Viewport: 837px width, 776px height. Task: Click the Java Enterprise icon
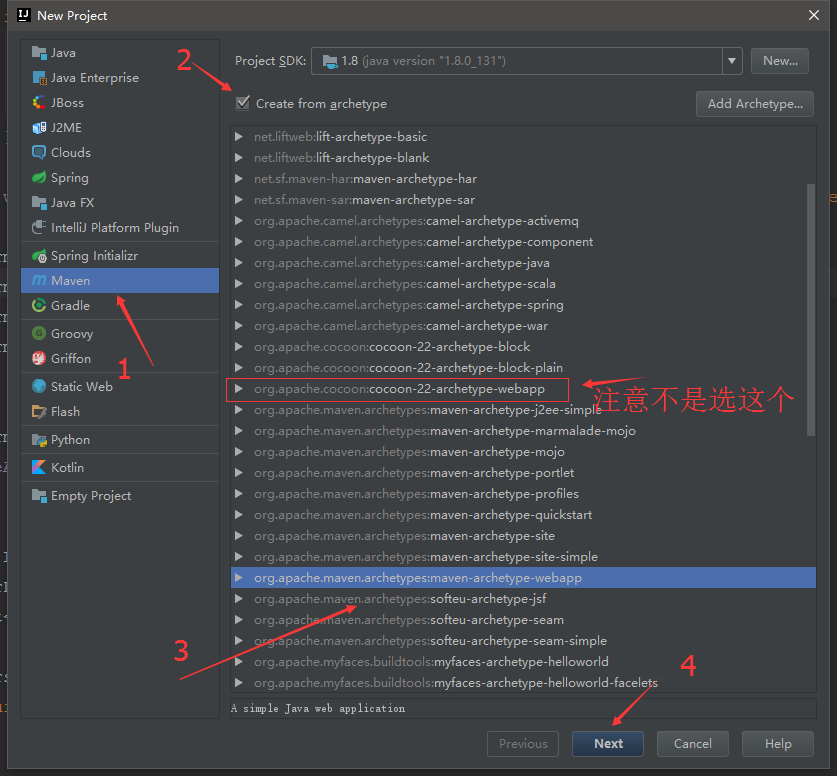(39, 77)
